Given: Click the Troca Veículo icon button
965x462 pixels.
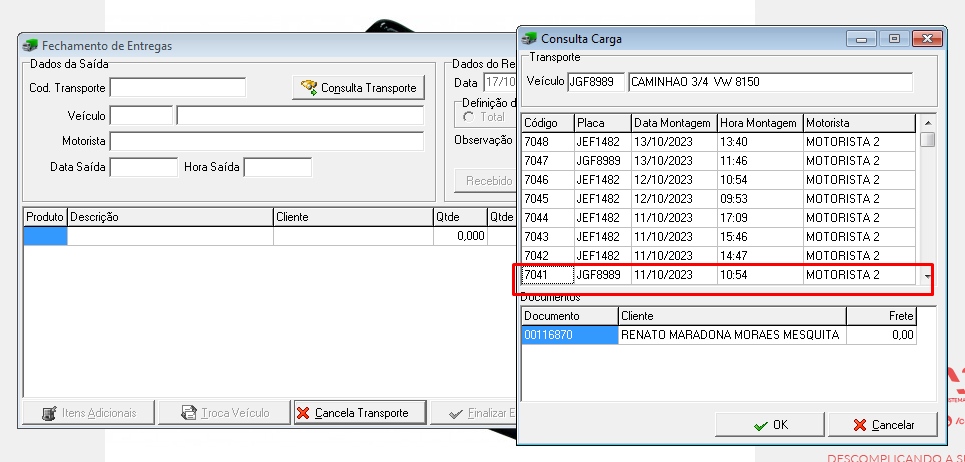Looking at the screenshot, I should [x=224, y=413].
